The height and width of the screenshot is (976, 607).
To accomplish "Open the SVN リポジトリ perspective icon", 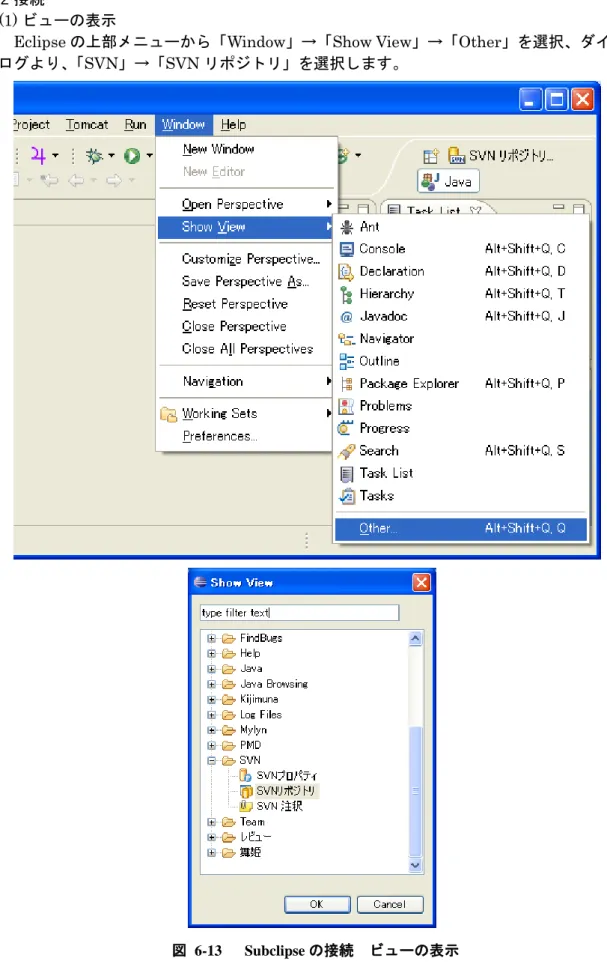I will coord(457,155).
